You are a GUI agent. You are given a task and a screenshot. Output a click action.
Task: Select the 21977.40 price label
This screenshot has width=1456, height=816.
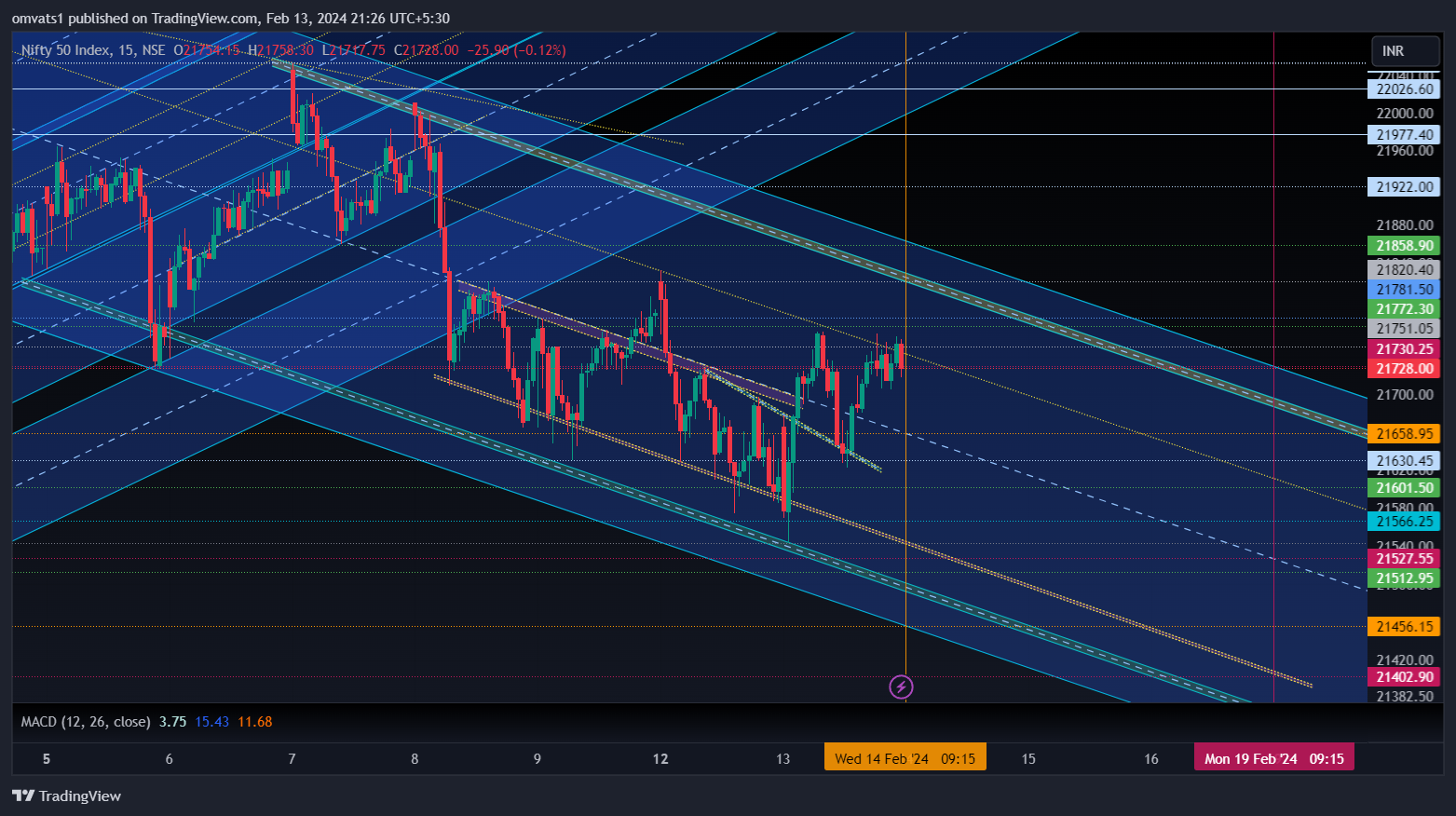point(1404,135)
